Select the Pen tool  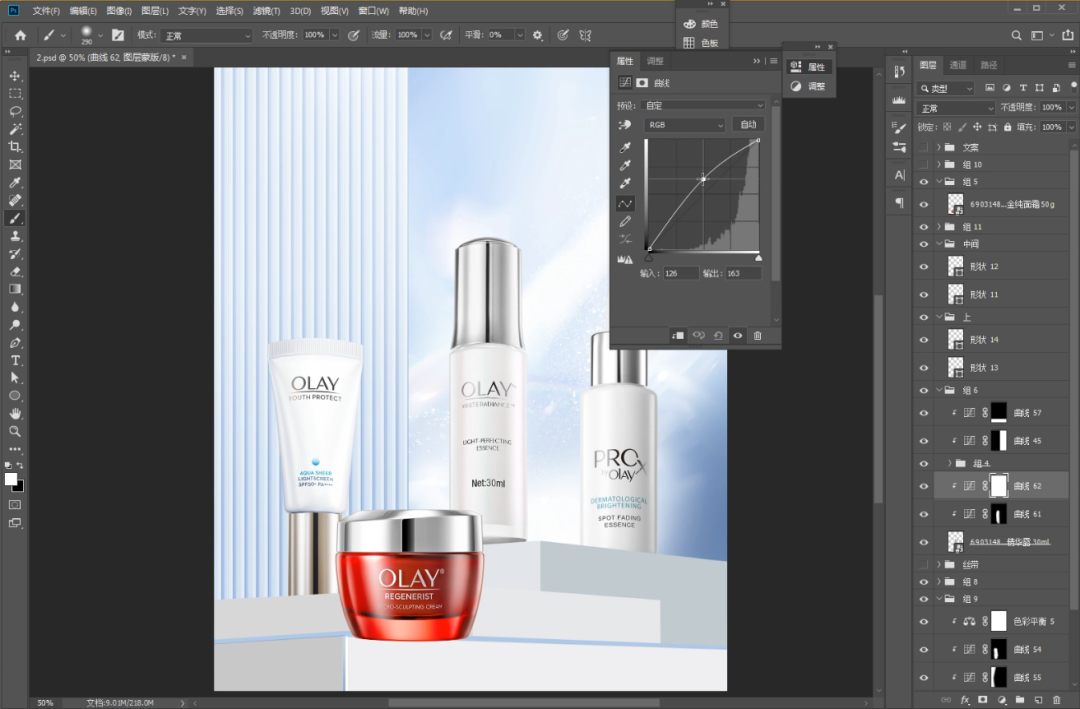[x=14, y=342]
